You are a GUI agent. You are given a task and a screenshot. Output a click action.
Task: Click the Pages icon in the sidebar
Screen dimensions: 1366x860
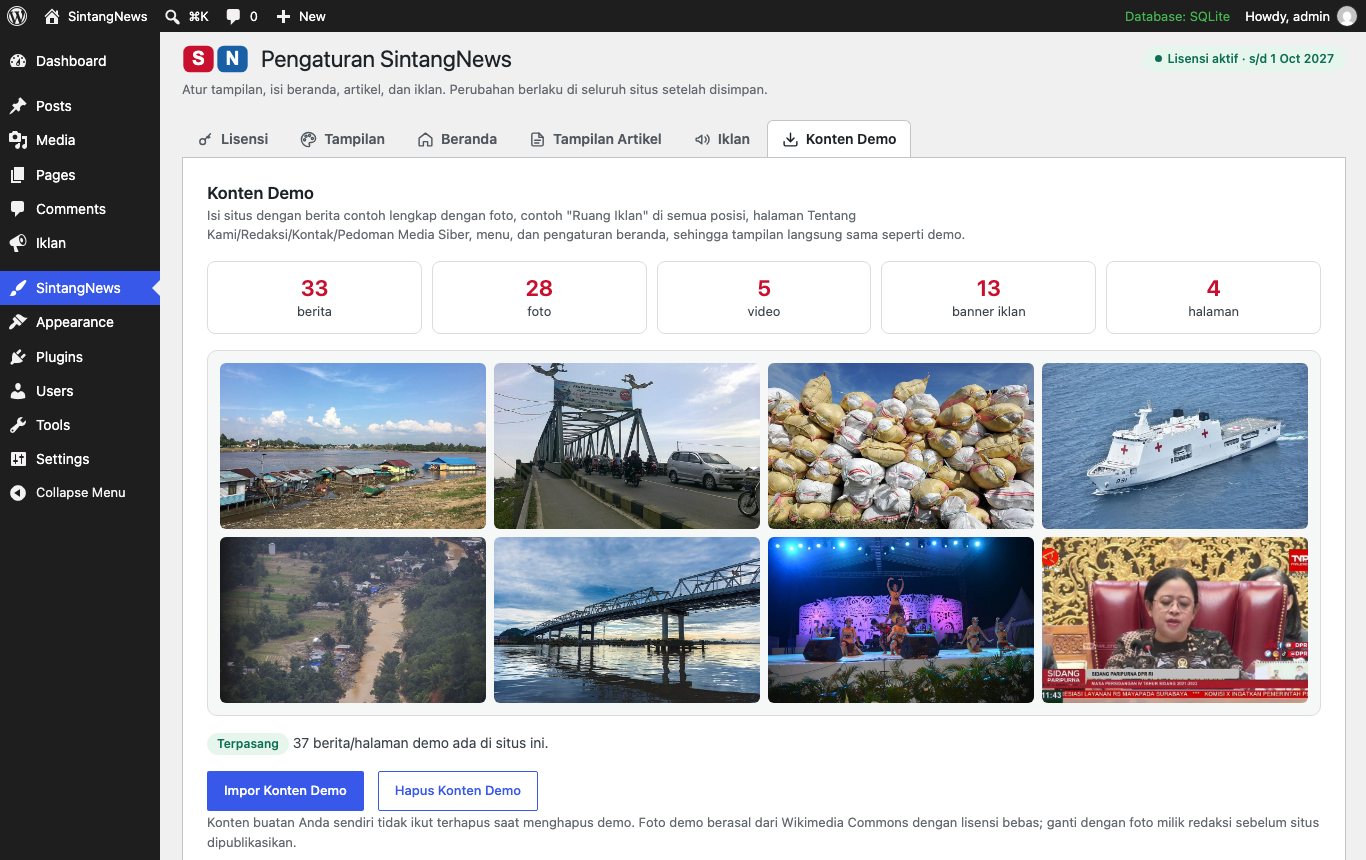click(18, 175)
